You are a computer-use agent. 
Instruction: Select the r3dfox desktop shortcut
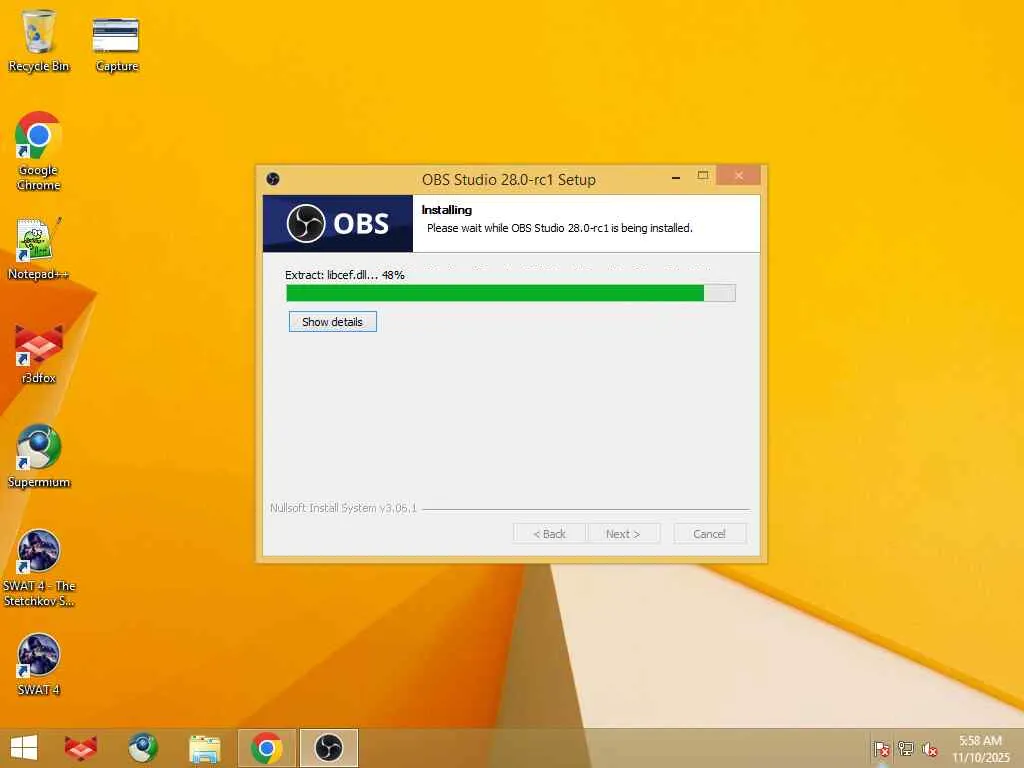[x=39, y=354]
